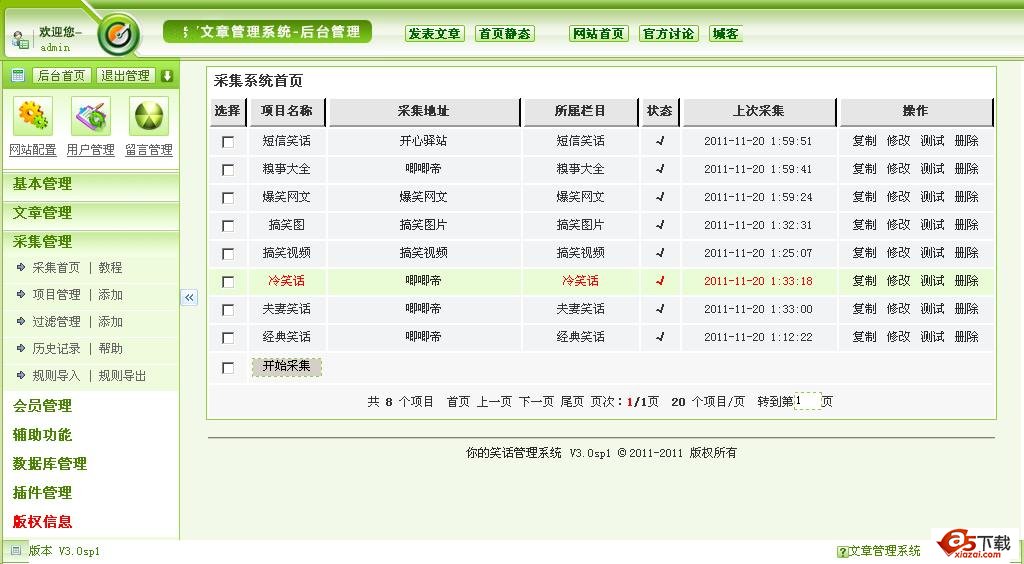Tick the checkbox for 糗事大全
Viewport: 1024px width, 564px height.
pyautogui.click(x=228, y=170)
